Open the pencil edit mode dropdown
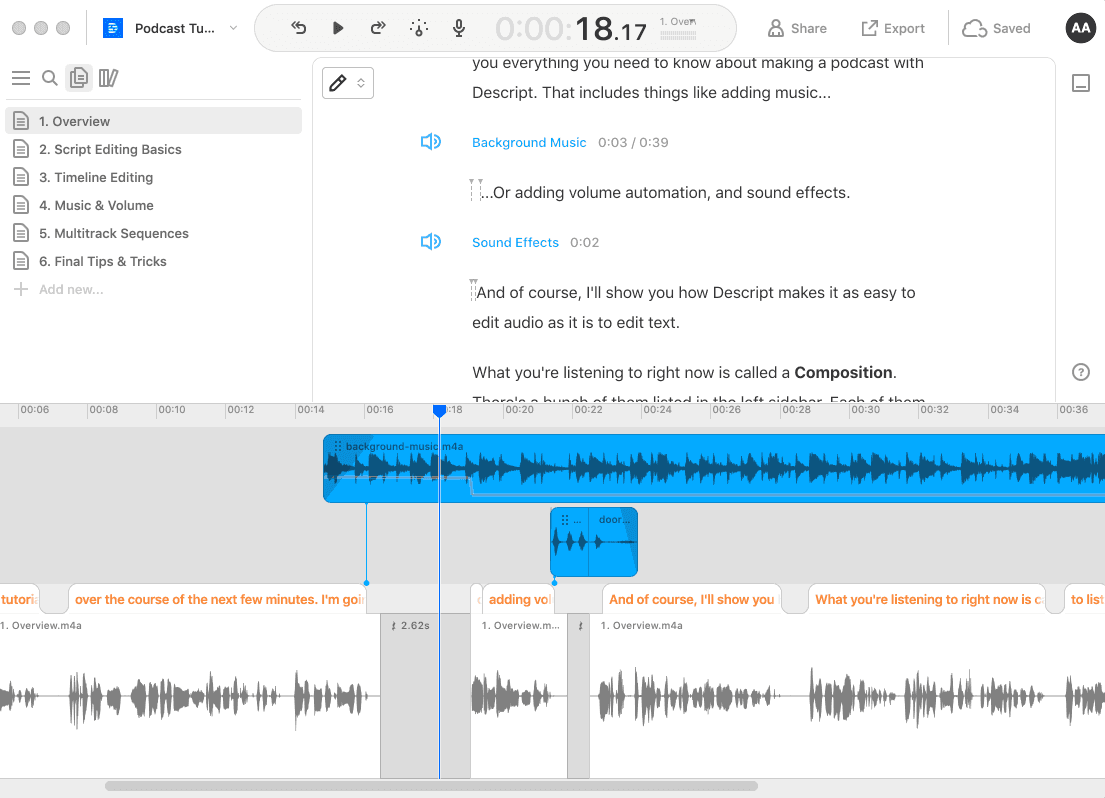 coord(347,83)
